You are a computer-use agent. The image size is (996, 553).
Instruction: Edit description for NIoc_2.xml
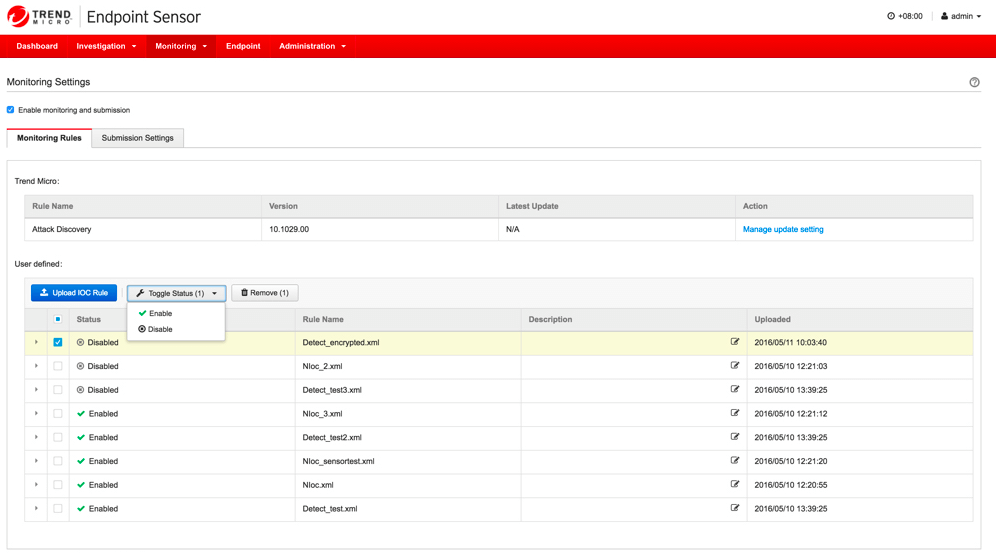point(735,366)
